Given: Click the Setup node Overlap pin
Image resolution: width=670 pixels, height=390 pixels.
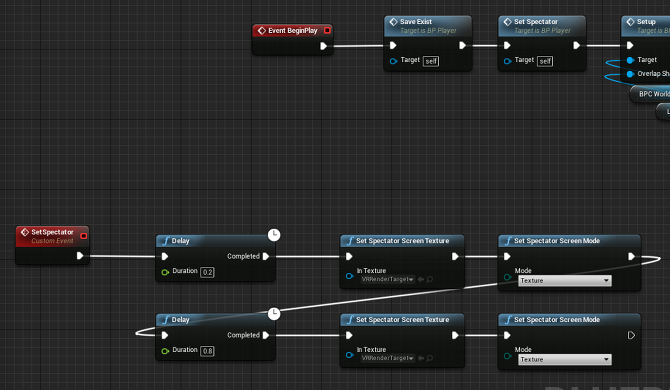Looking at the screenshot, I should point(630,74).
